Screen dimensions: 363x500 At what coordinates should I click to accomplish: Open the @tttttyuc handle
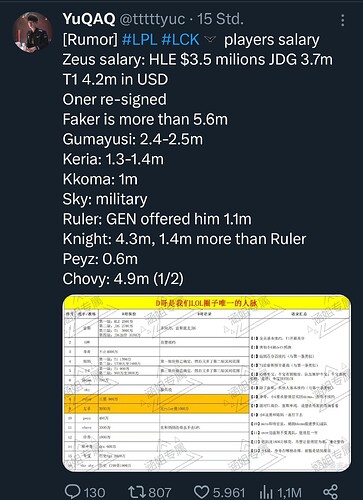click(152, 19)
